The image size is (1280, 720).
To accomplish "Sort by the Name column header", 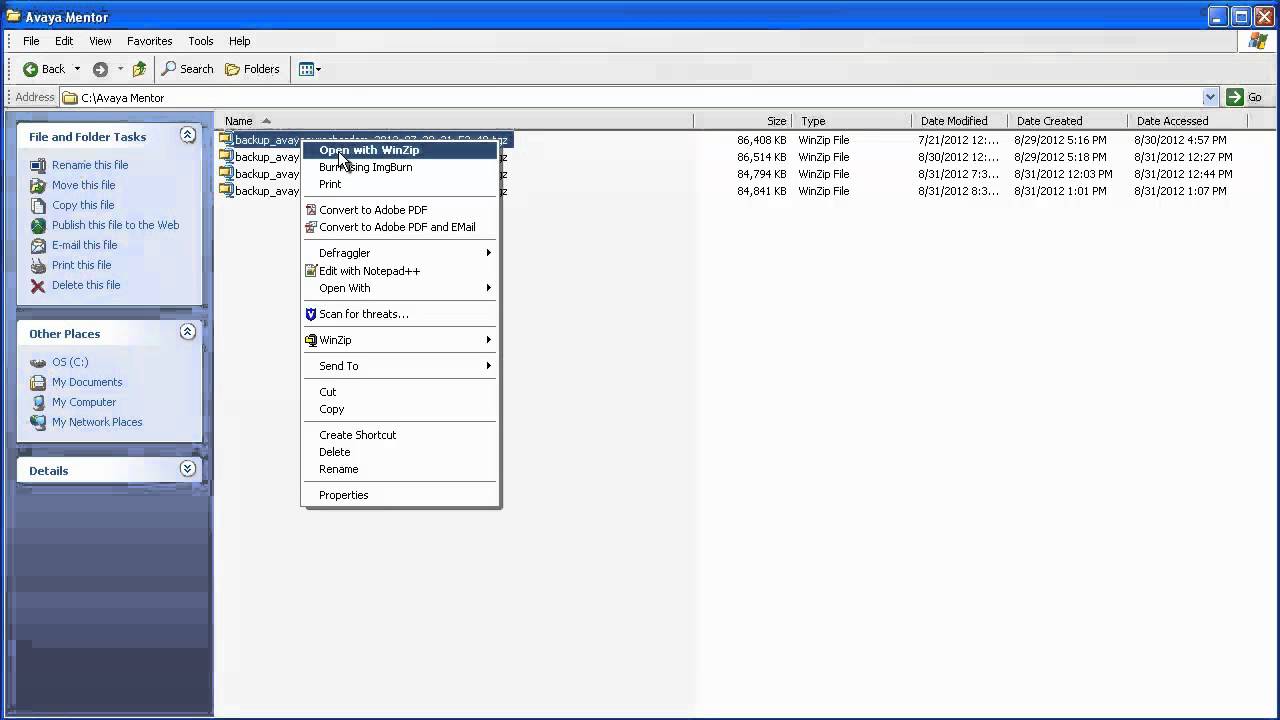I will tap(455, 121).
